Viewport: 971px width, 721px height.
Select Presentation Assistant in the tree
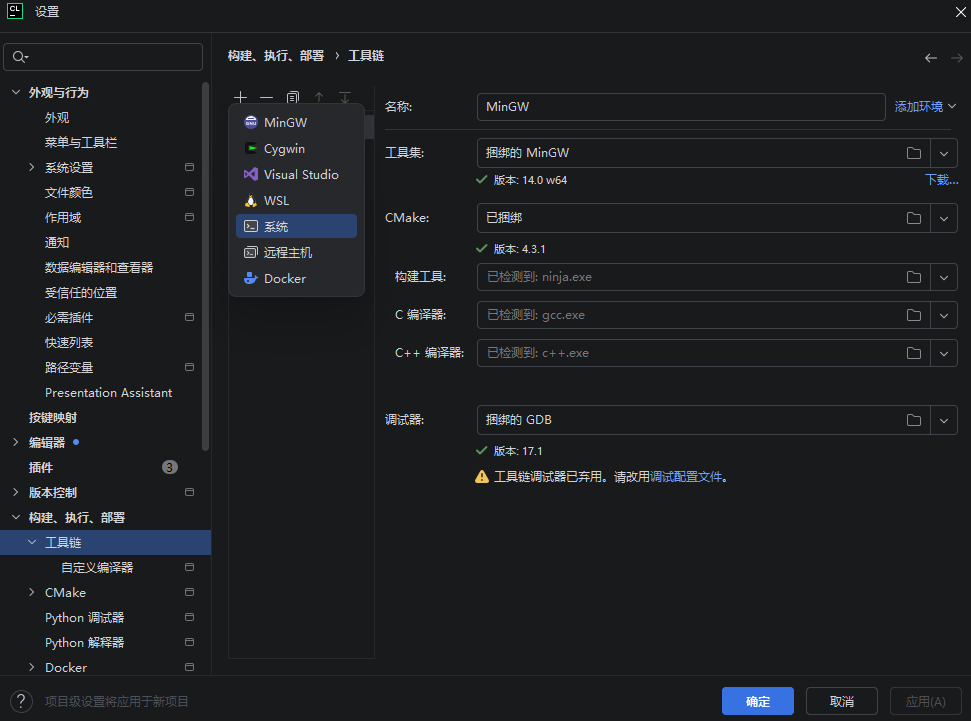(x=108, y=393)
